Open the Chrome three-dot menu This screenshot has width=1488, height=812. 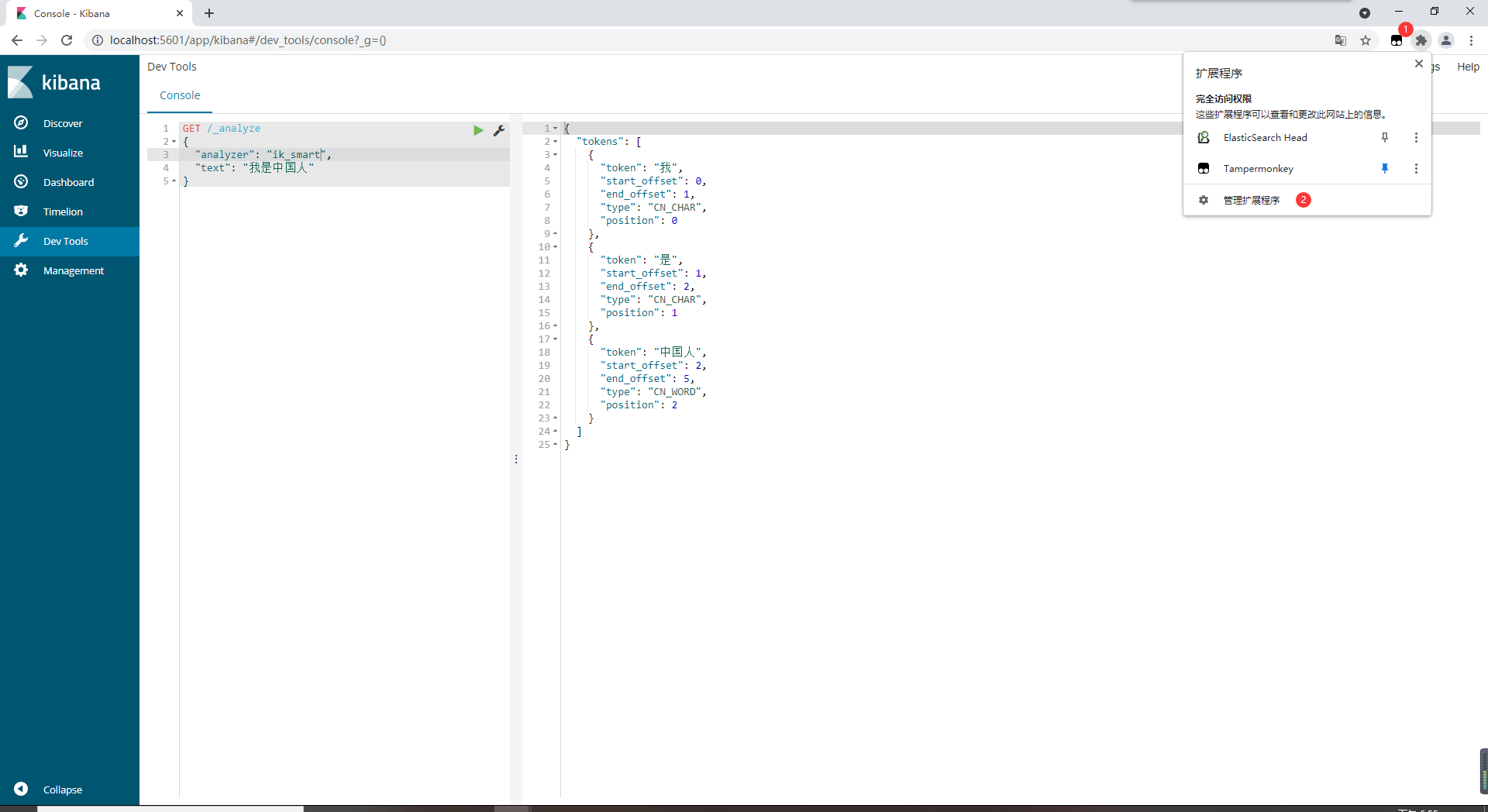(x=1471, y=40)
